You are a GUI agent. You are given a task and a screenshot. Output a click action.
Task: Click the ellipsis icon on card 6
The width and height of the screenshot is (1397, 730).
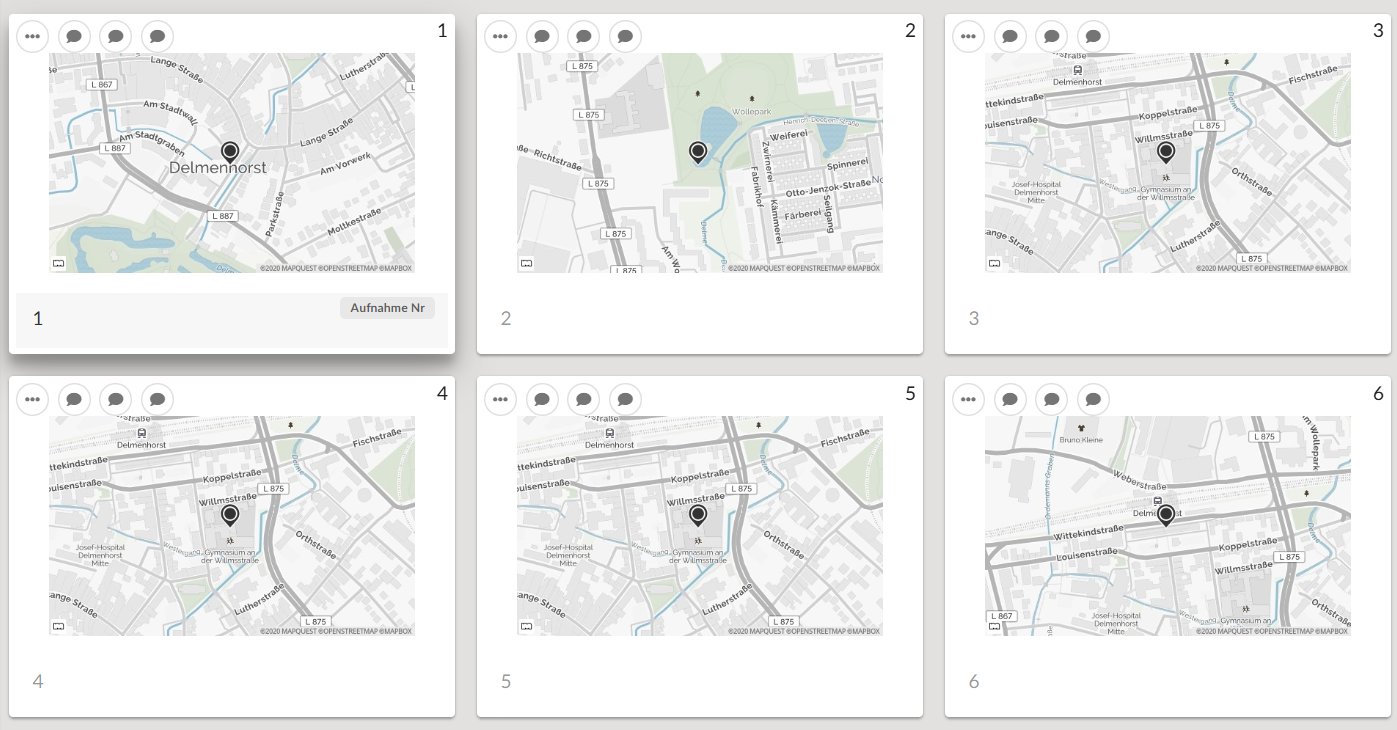968,398
